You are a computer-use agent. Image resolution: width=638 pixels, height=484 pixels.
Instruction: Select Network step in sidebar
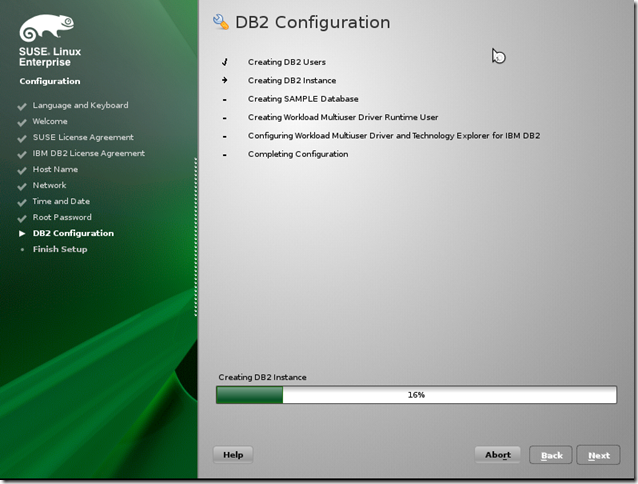pyautogui.click(x=49, y=185)
